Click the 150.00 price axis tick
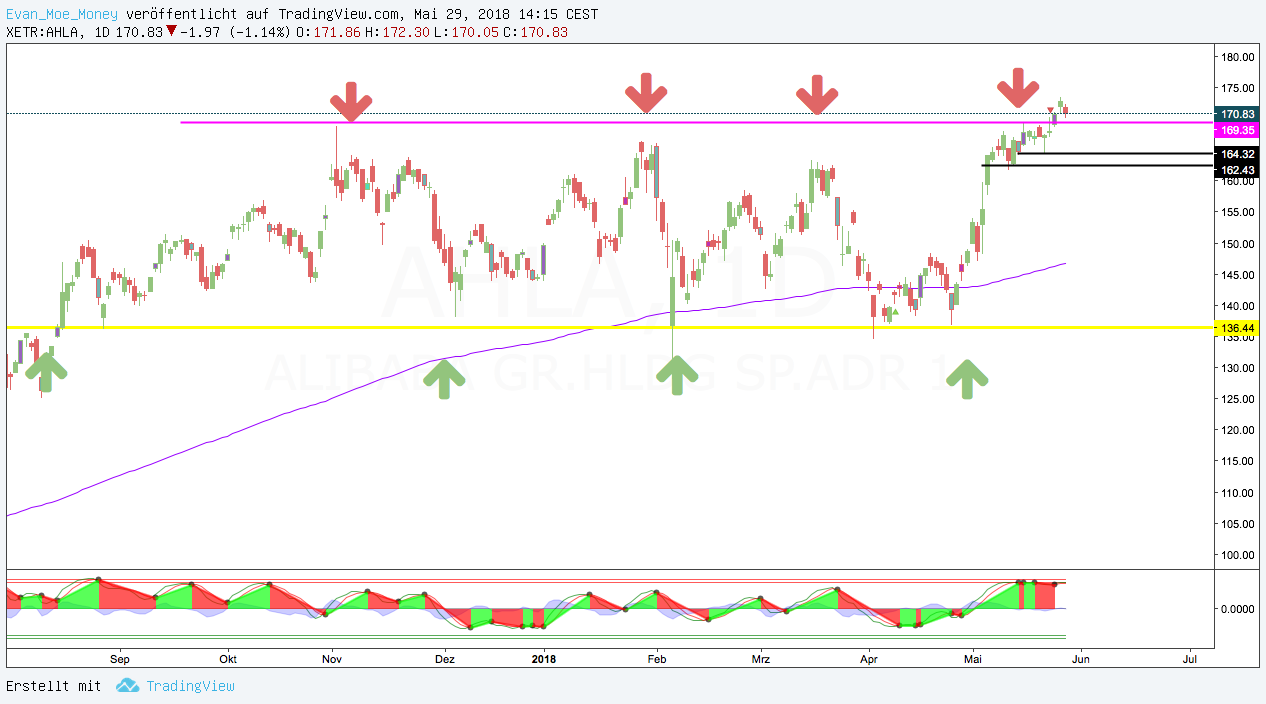 click(1238, 244)
